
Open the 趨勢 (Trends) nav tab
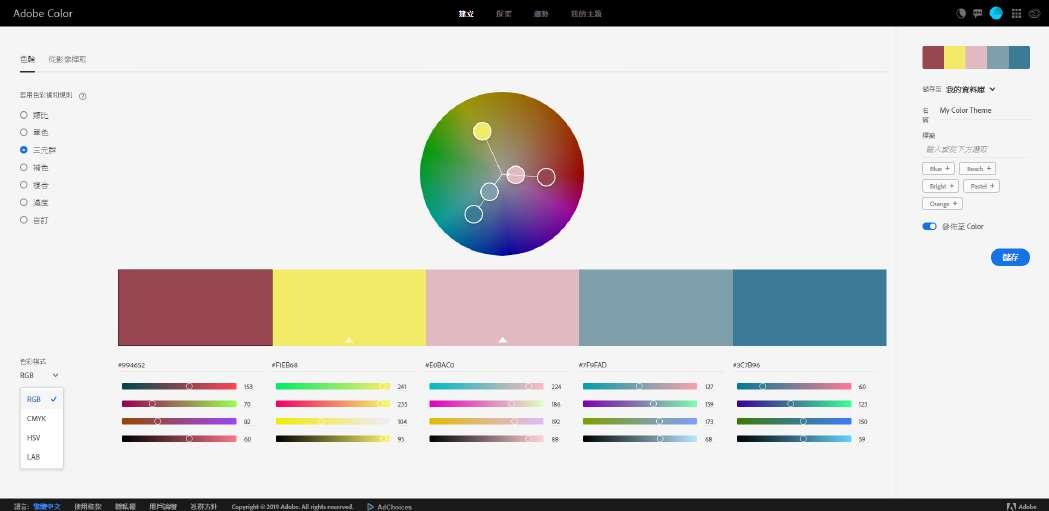click(x=541, y=13)
